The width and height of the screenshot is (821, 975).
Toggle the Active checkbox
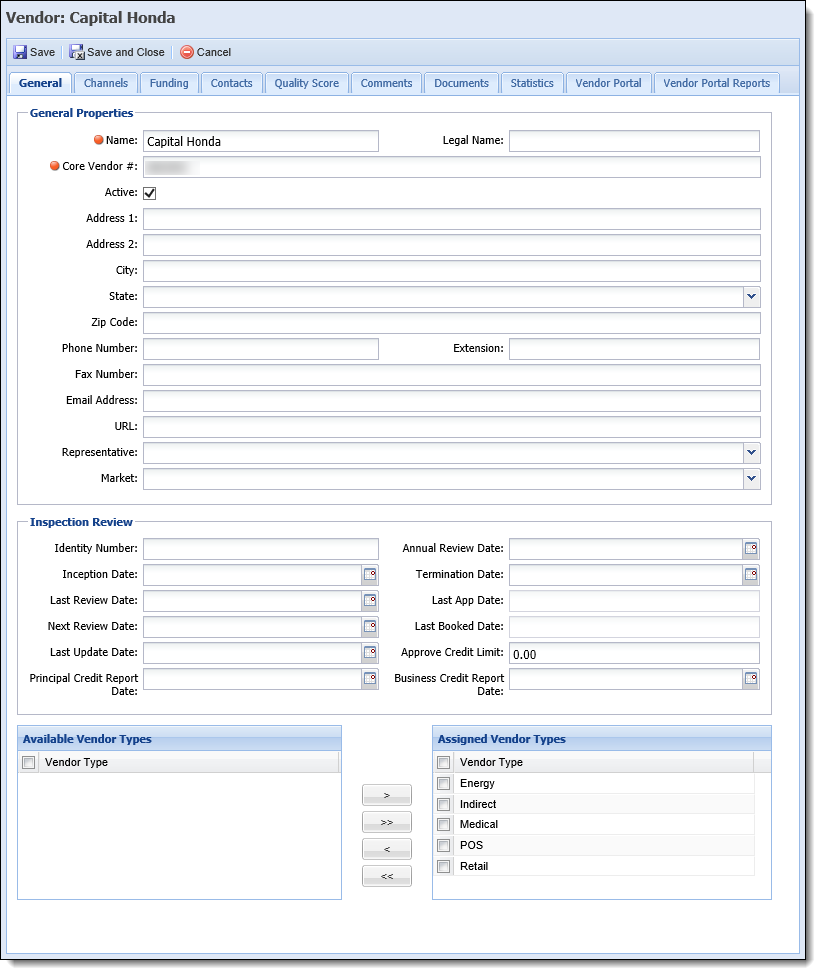coord(150,193)
